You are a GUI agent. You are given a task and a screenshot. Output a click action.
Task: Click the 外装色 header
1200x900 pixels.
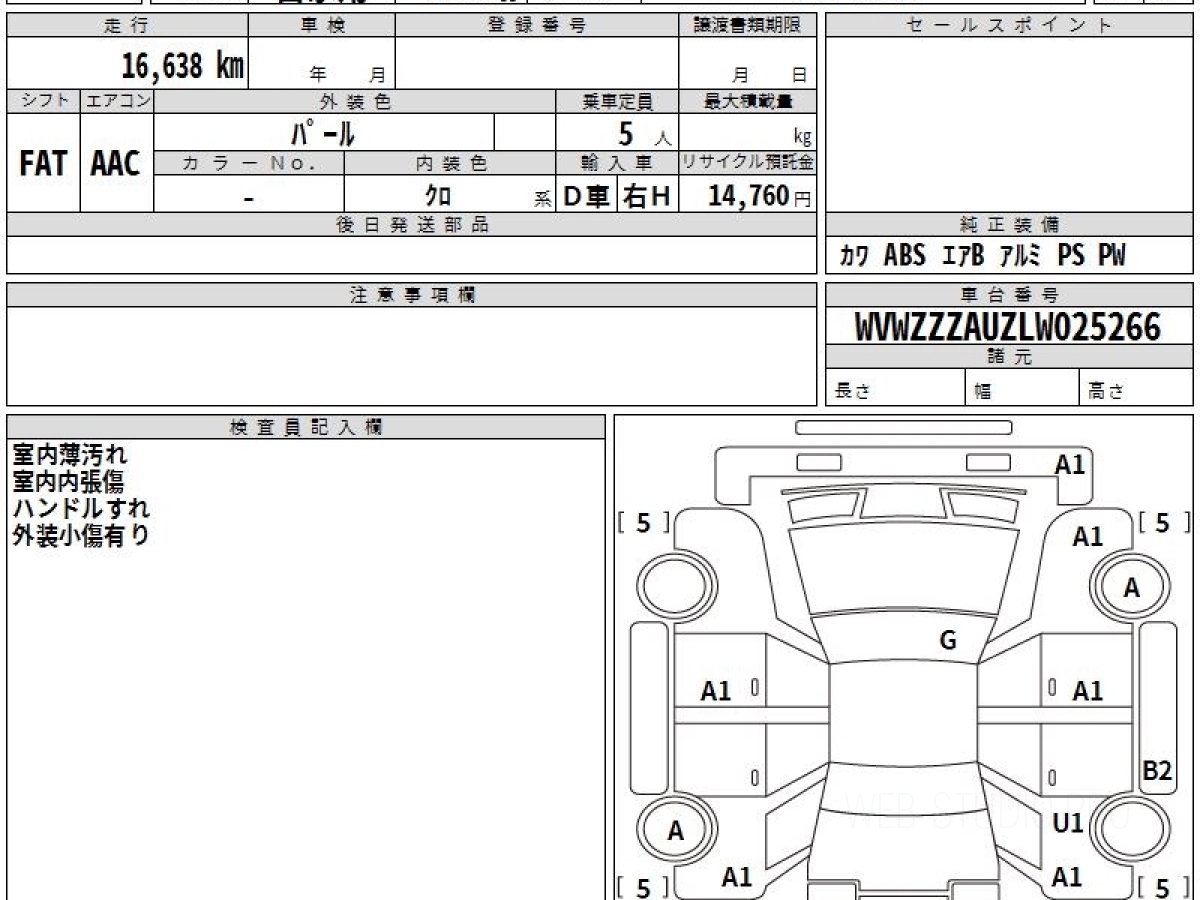(355, 101)
